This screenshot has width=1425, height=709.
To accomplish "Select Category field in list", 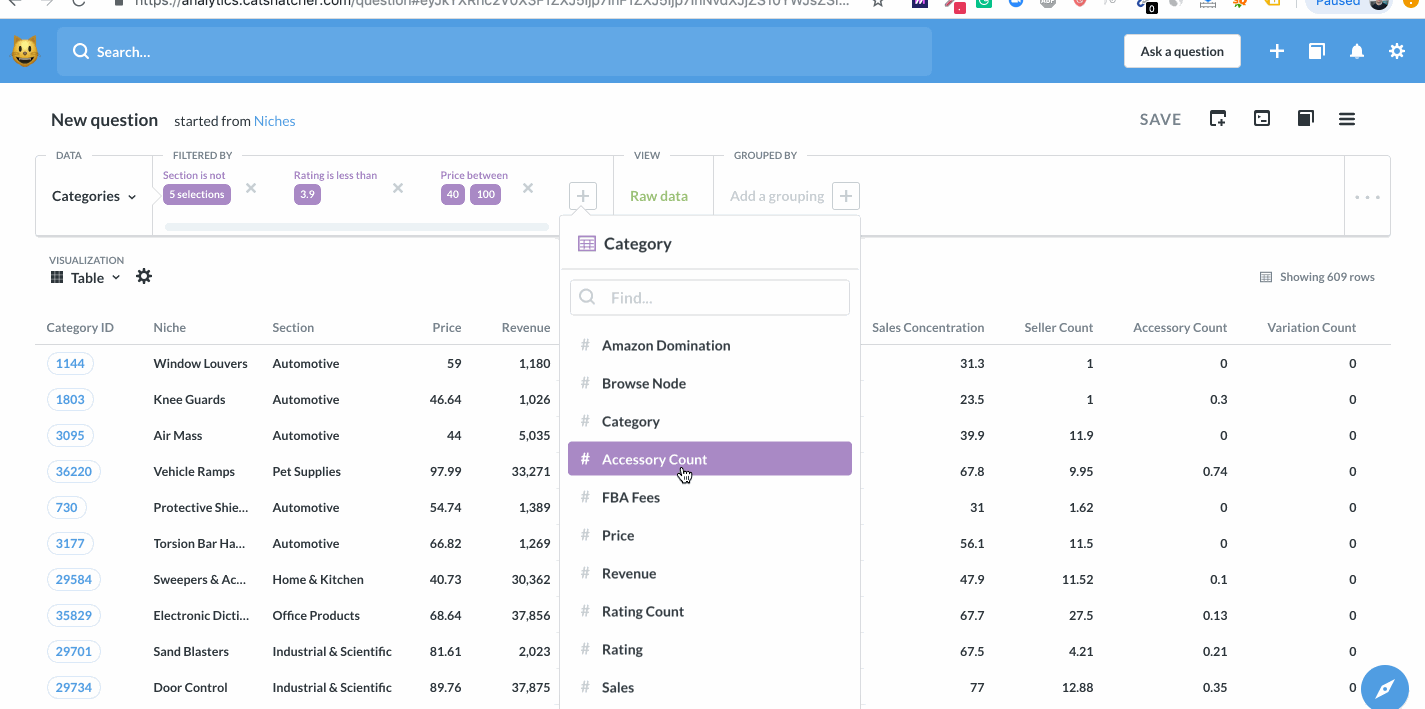I will [x=710, y=421].
